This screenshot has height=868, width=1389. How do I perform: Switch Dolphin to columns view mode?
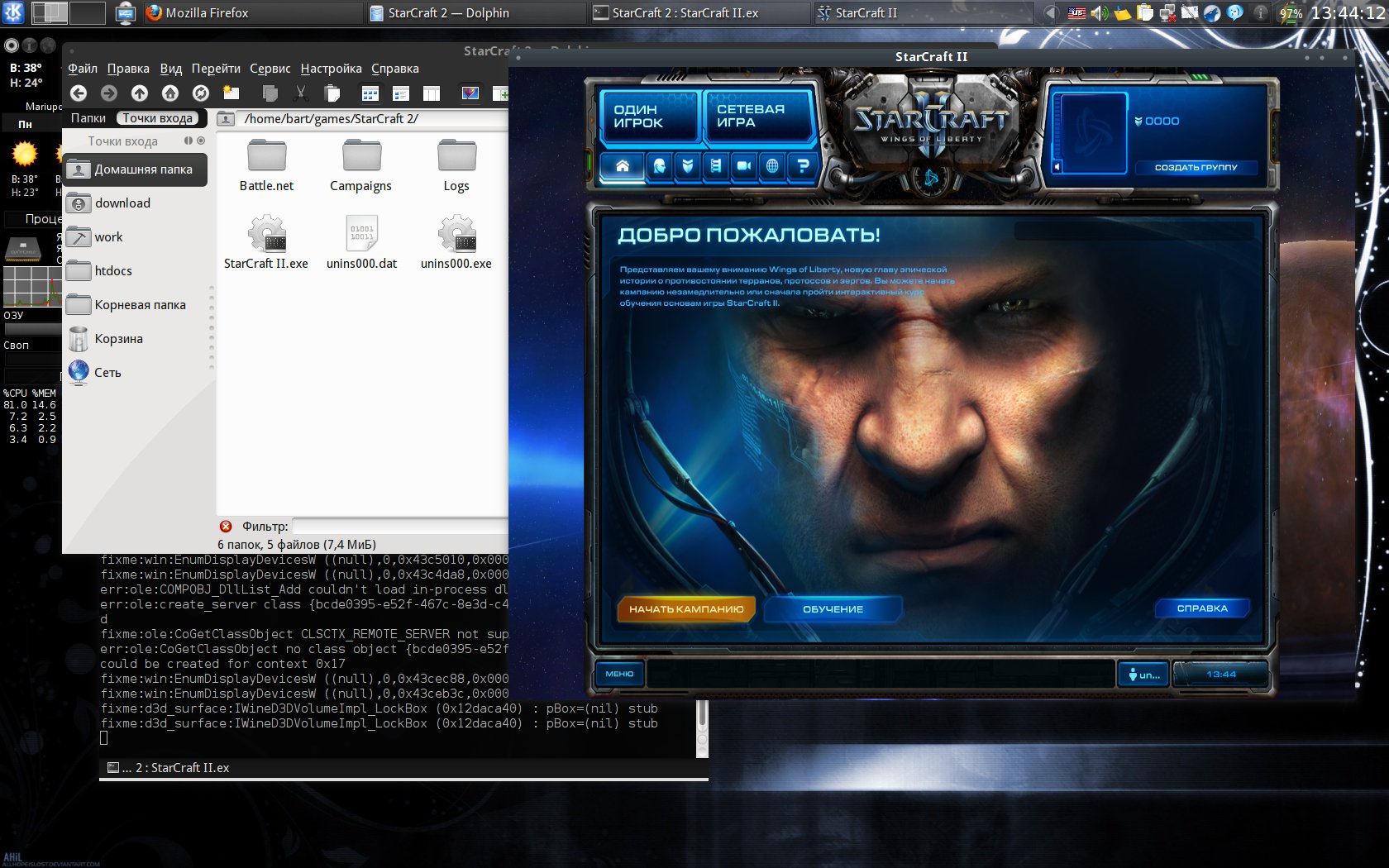click(432, 93)
